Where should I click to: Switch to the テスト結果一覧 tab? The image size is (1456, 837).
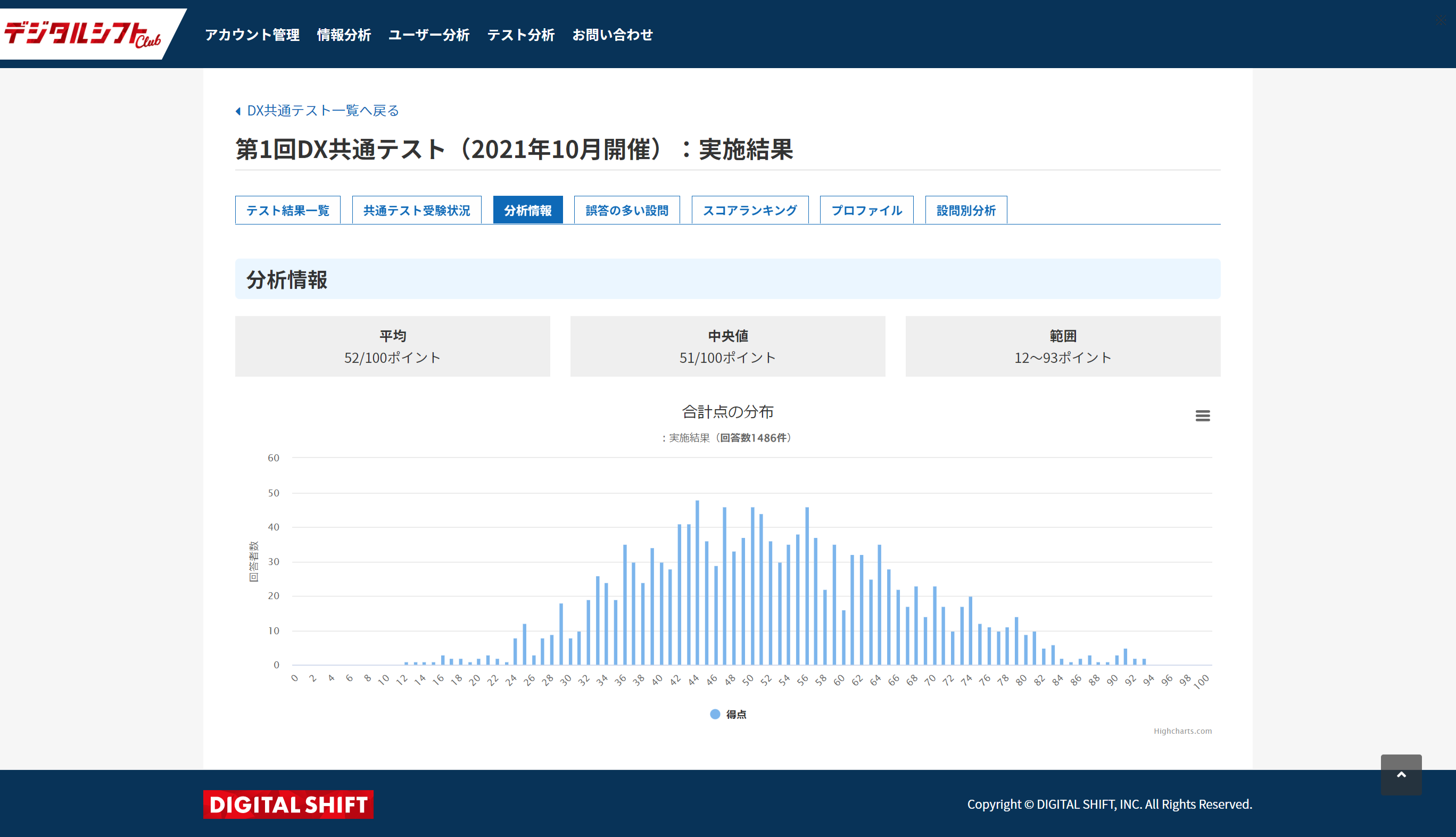click(x=287, y=210)
